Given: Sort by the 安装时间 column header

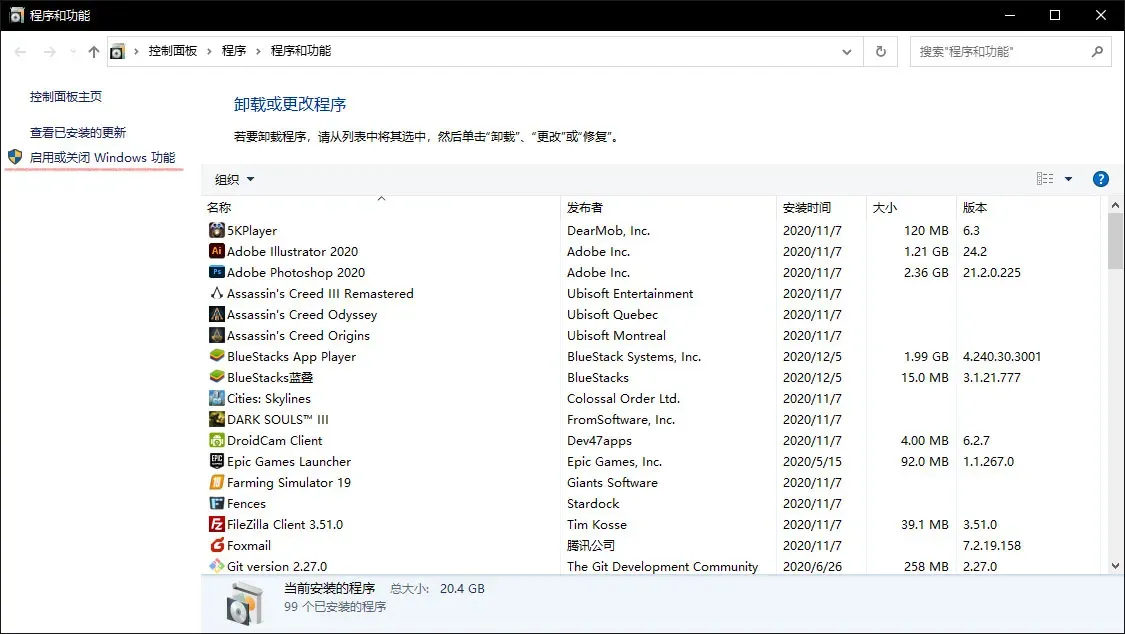Looking at the screenshot, I should point(821,207).
